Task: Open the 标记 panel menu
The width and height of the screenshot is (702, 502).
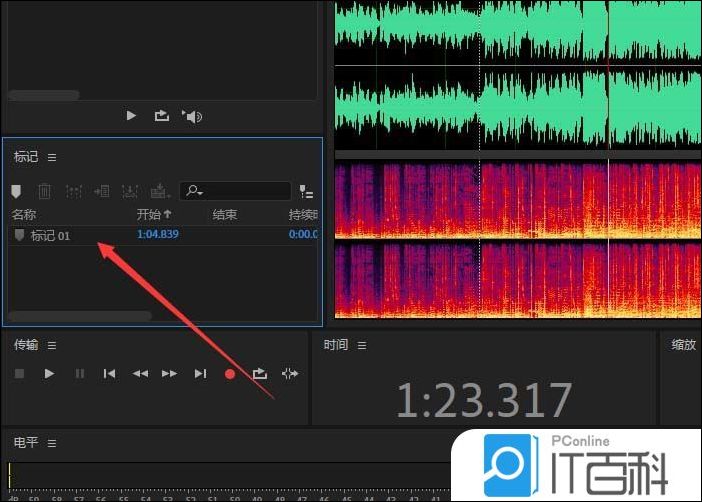Action: pyautogui.click(x=52, y=158)
